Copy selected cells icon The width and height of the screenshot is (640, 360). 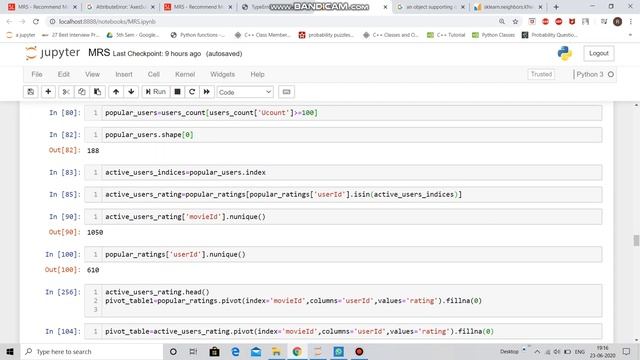pyautogui.click(x=82, y=92)
